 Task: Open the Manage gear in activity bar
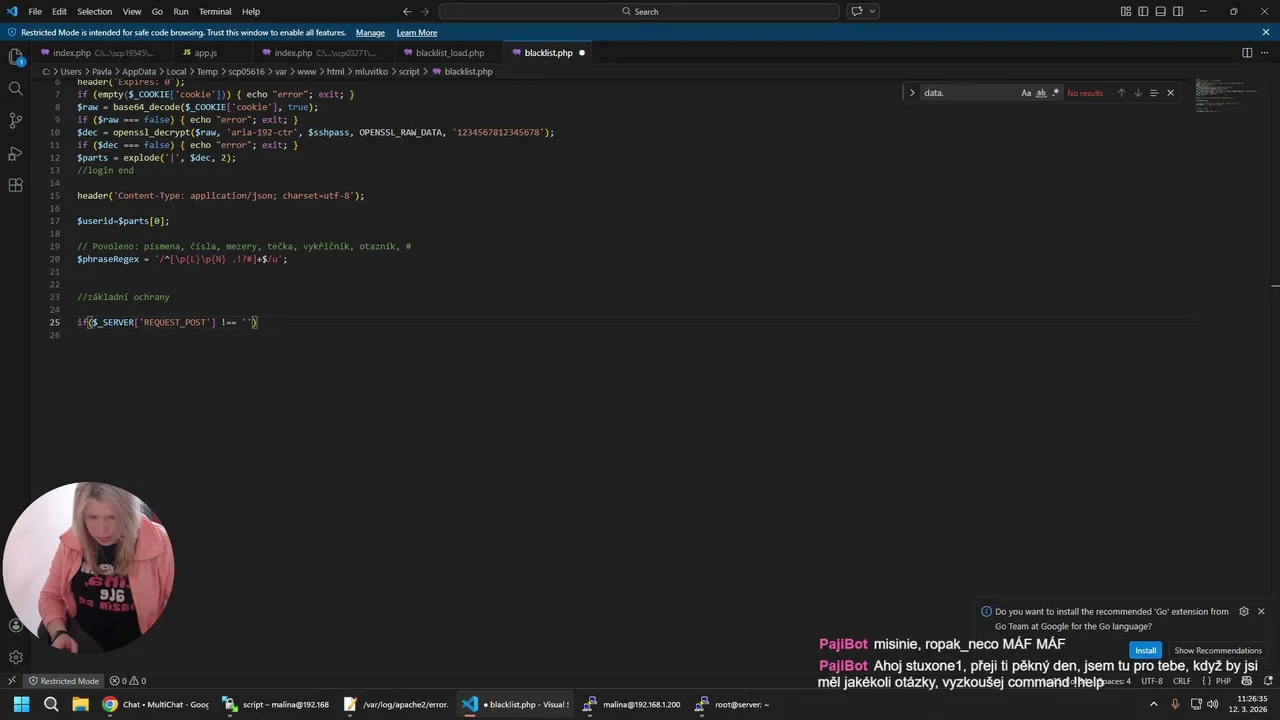[15, 657]
